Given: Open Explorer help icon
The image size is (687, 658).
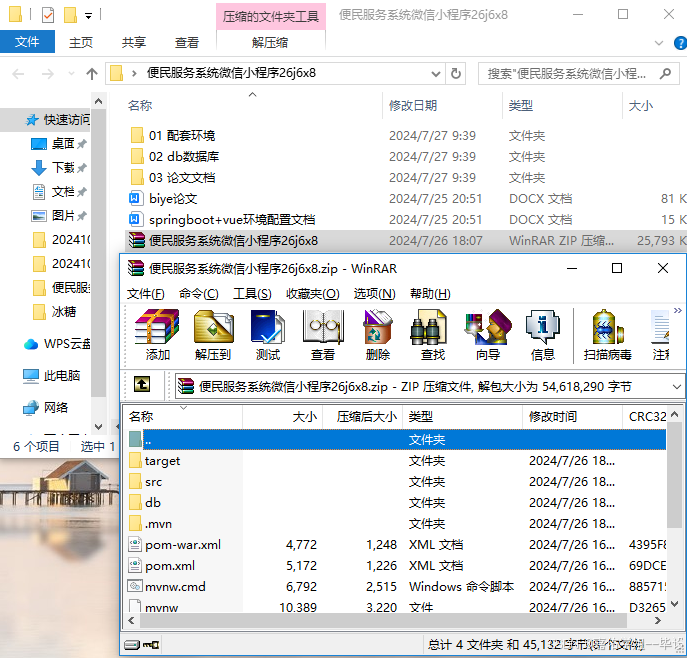Looking at the screenshot, I should point(680,43).
